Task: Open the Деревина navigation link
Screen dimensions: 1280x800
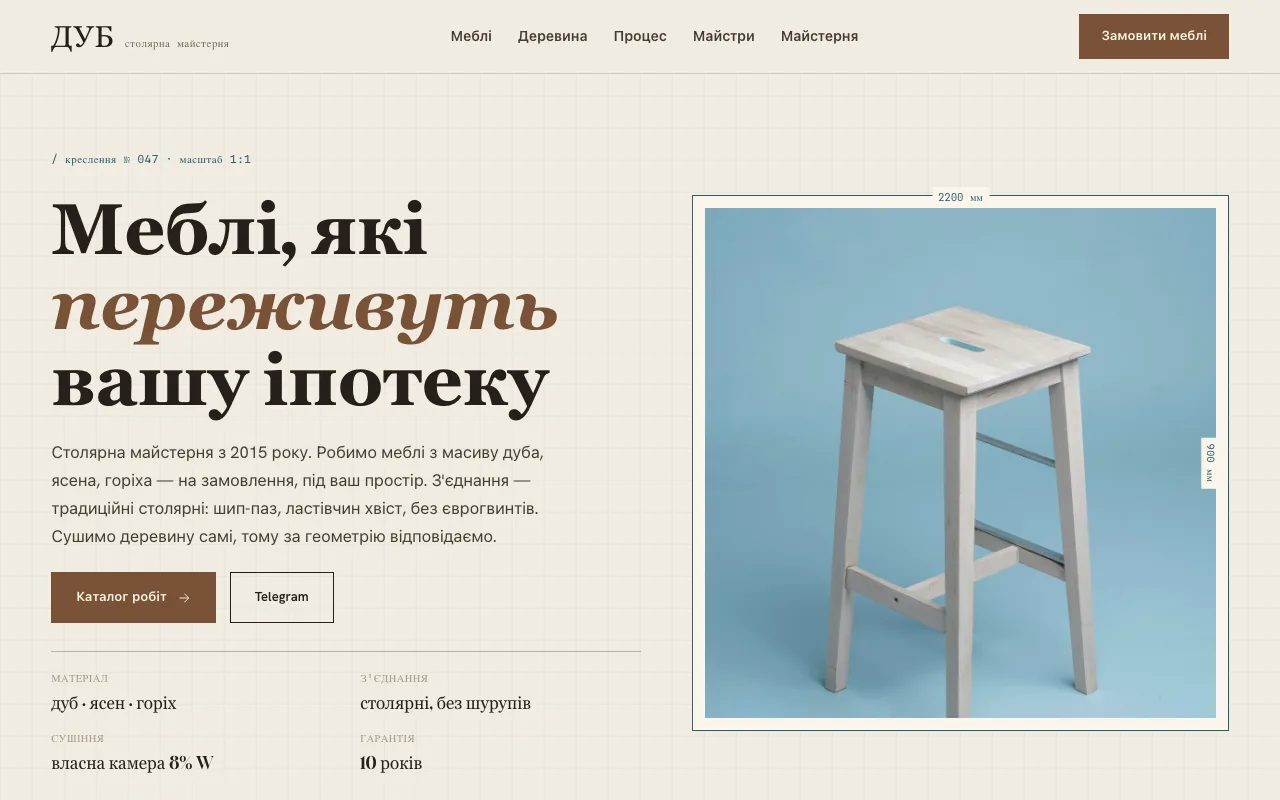Action: (552, 36)
